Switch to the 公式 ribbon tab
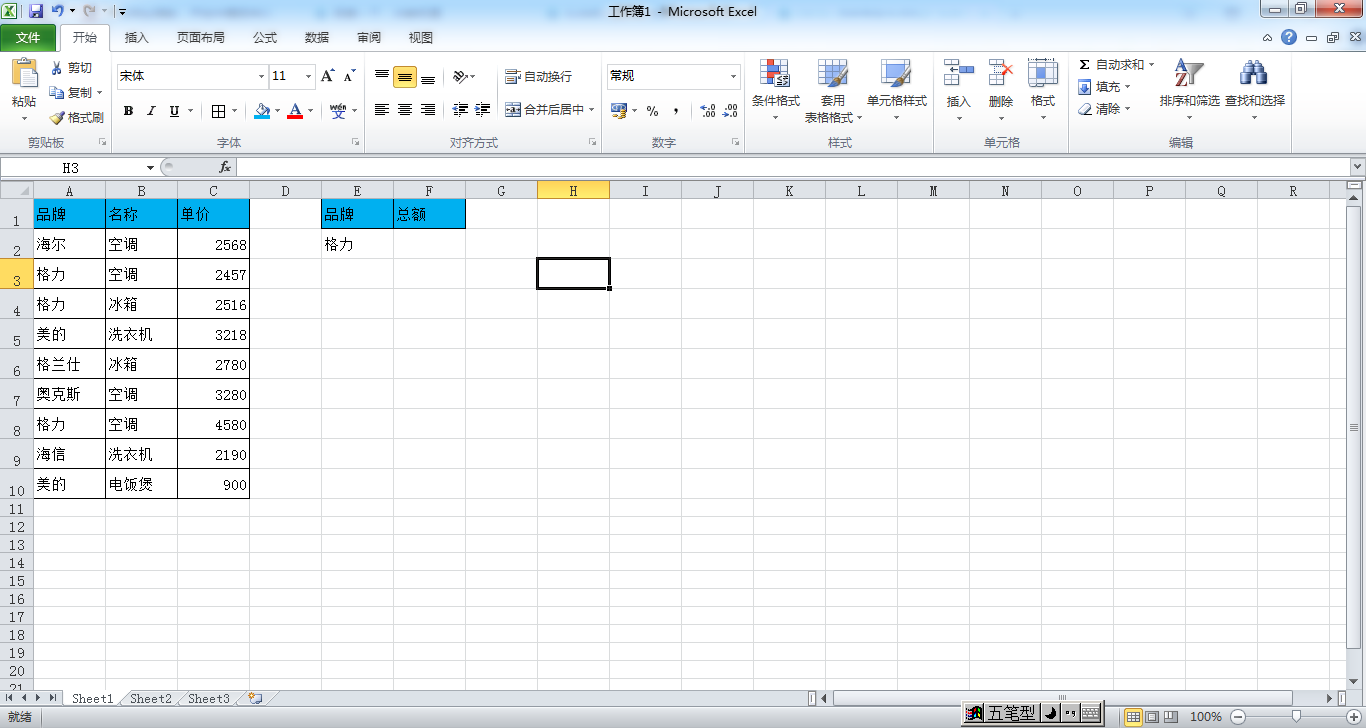The width and height of the screenshot is (1366, 728). (x=265, y=38)
